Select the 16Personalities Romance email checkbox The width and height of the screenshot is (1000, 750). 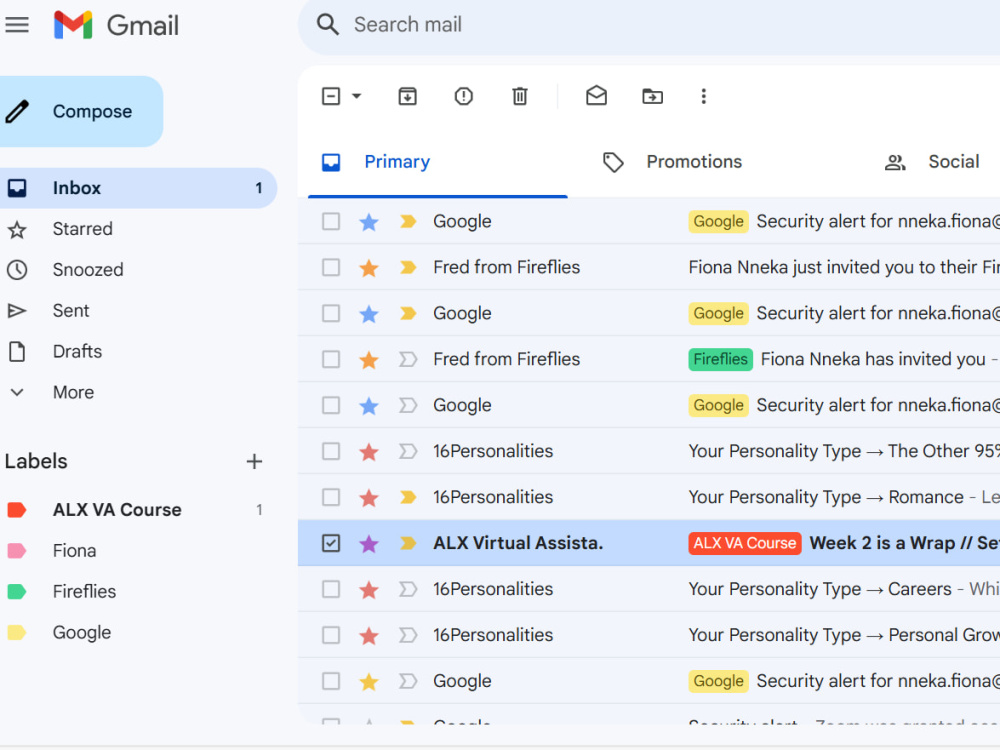331,497
